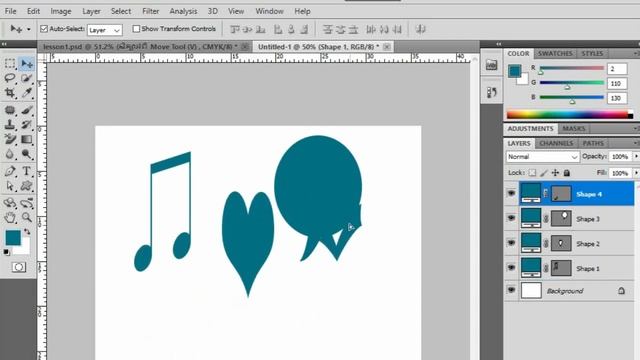
Task: Select the Path Selection tool
Action: pos(10,186)
